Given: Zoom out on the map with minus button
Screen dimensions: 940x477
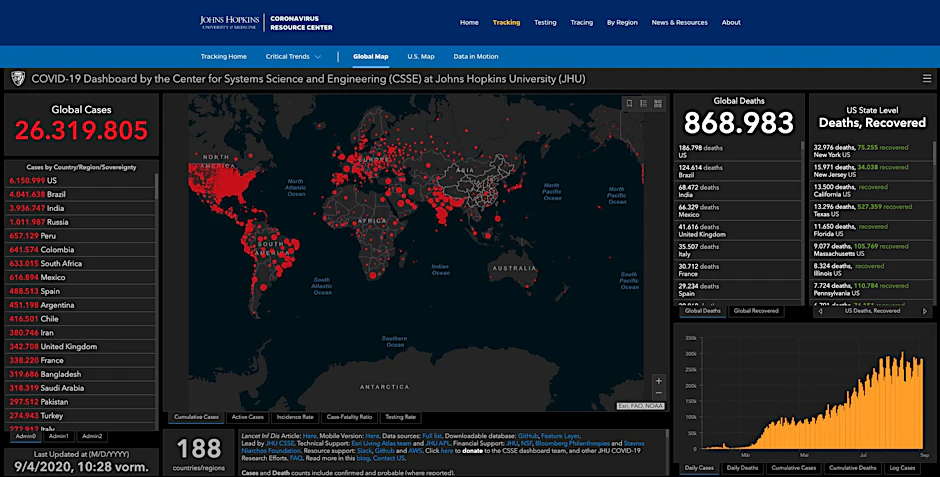Looking at the screenshot, I should pyautogui.click(x=658, y=393).
